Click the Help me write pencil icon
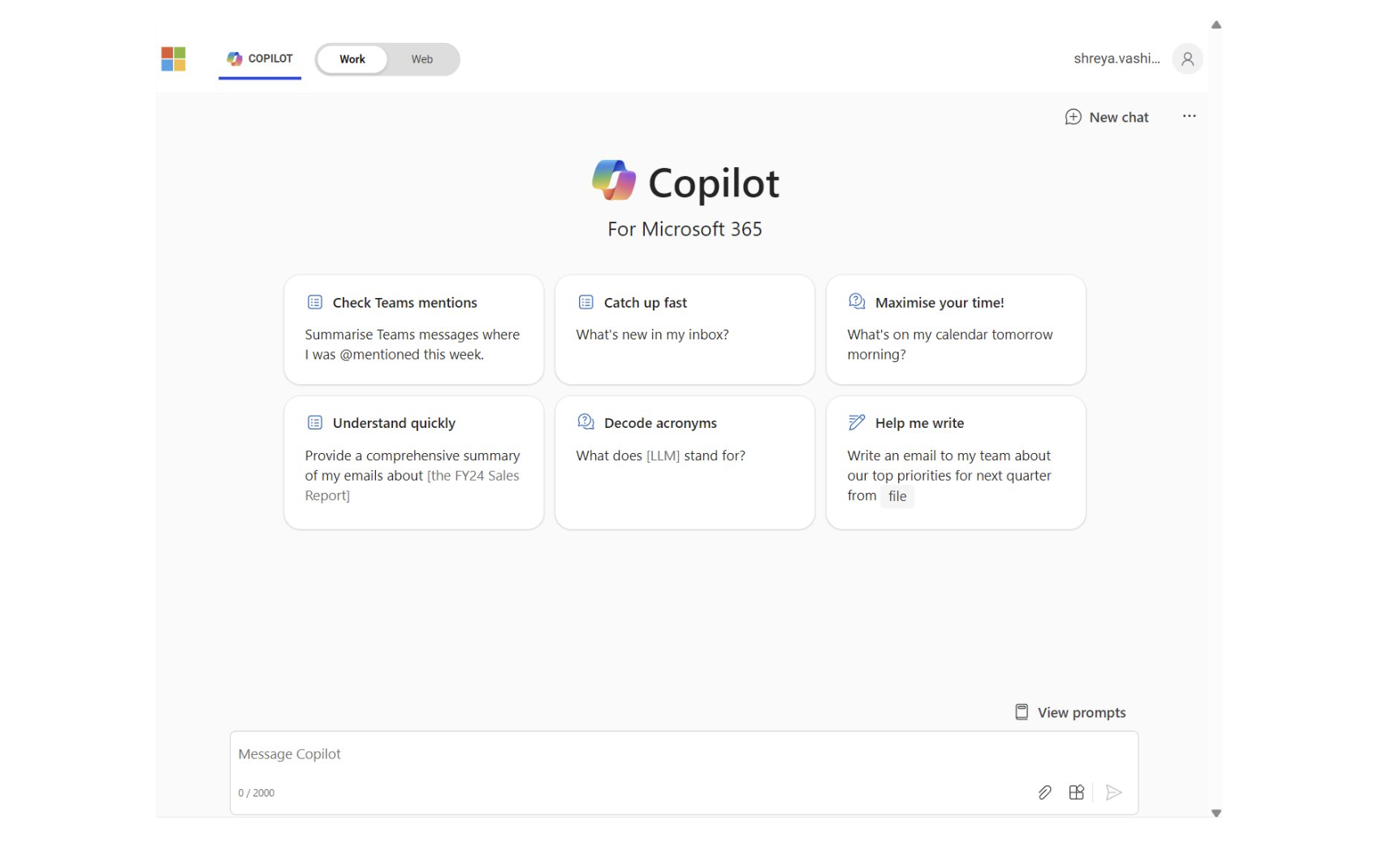This screenshot has width=1400, height=859. pyautogui.click(x=857, y=422)
